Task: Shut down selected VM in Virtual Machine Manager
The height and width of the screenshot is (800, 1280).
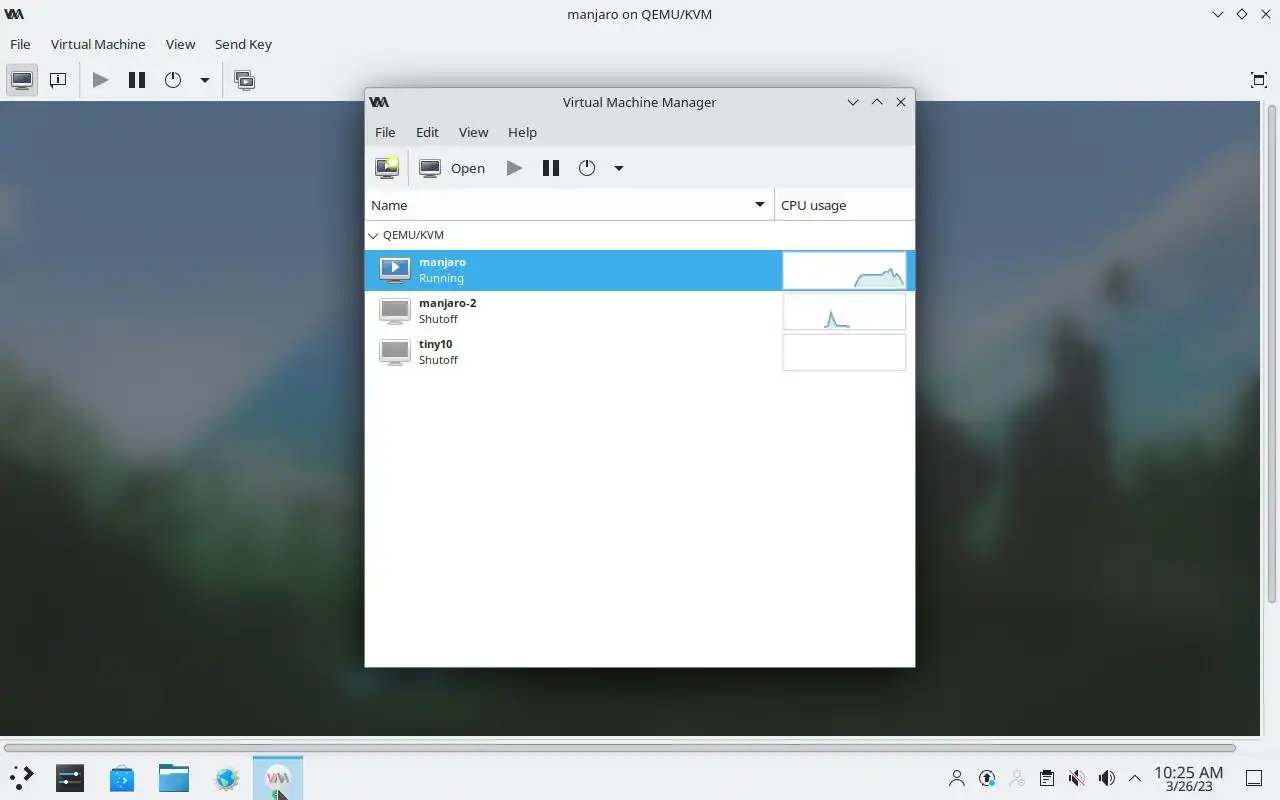Action: coord(587,168)
